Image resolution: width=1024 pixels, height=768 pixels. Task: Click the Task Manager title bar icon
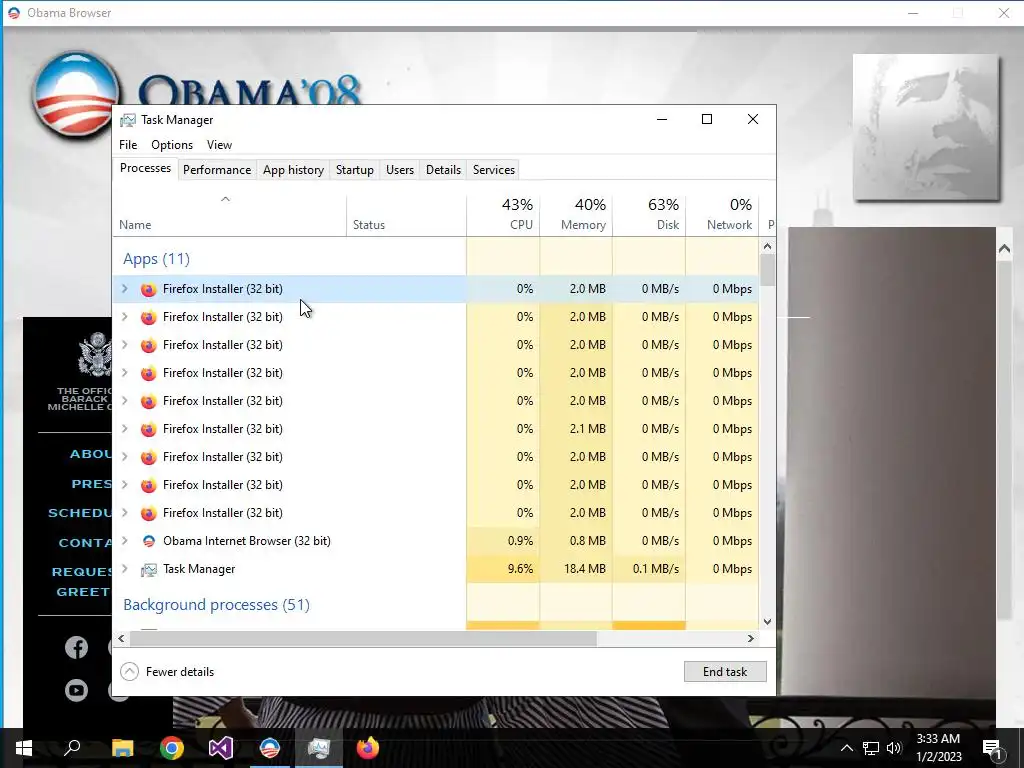click(x=128, y=120)
